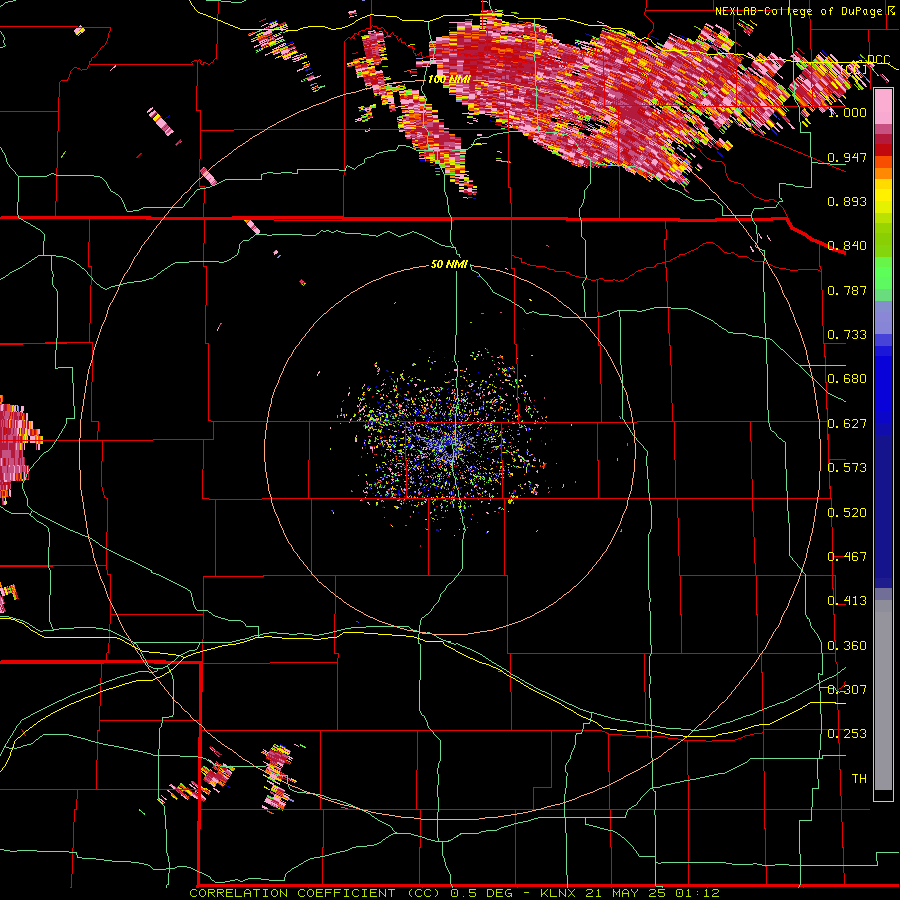900x900 pixels.
Task: Click CORRELATION COEFFICIENT (CC) in bottom caption
Action: [x=317, y=893]
